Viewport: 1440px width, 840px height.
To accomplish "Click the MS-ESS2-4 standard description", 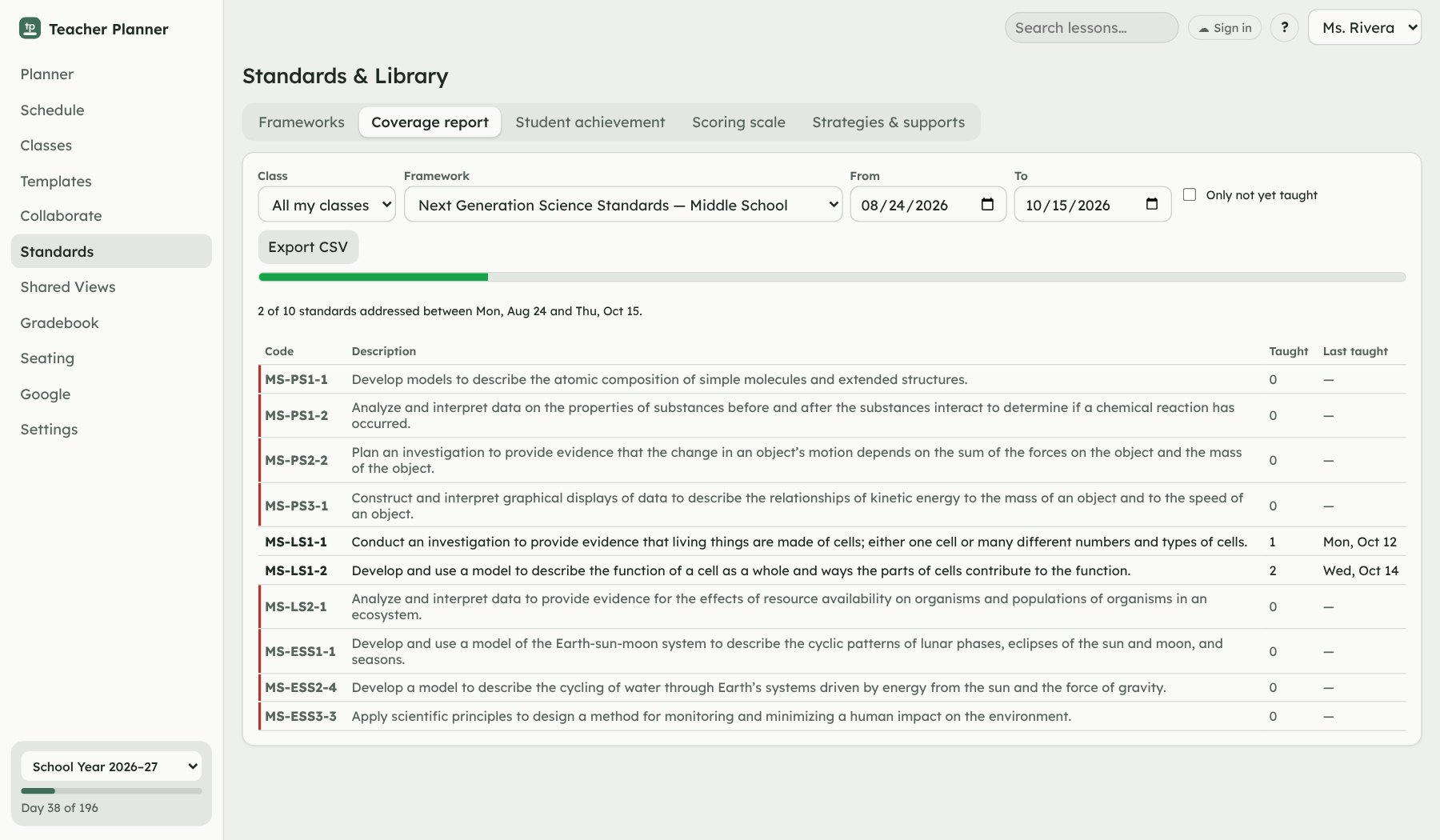I will click(758, 687).
